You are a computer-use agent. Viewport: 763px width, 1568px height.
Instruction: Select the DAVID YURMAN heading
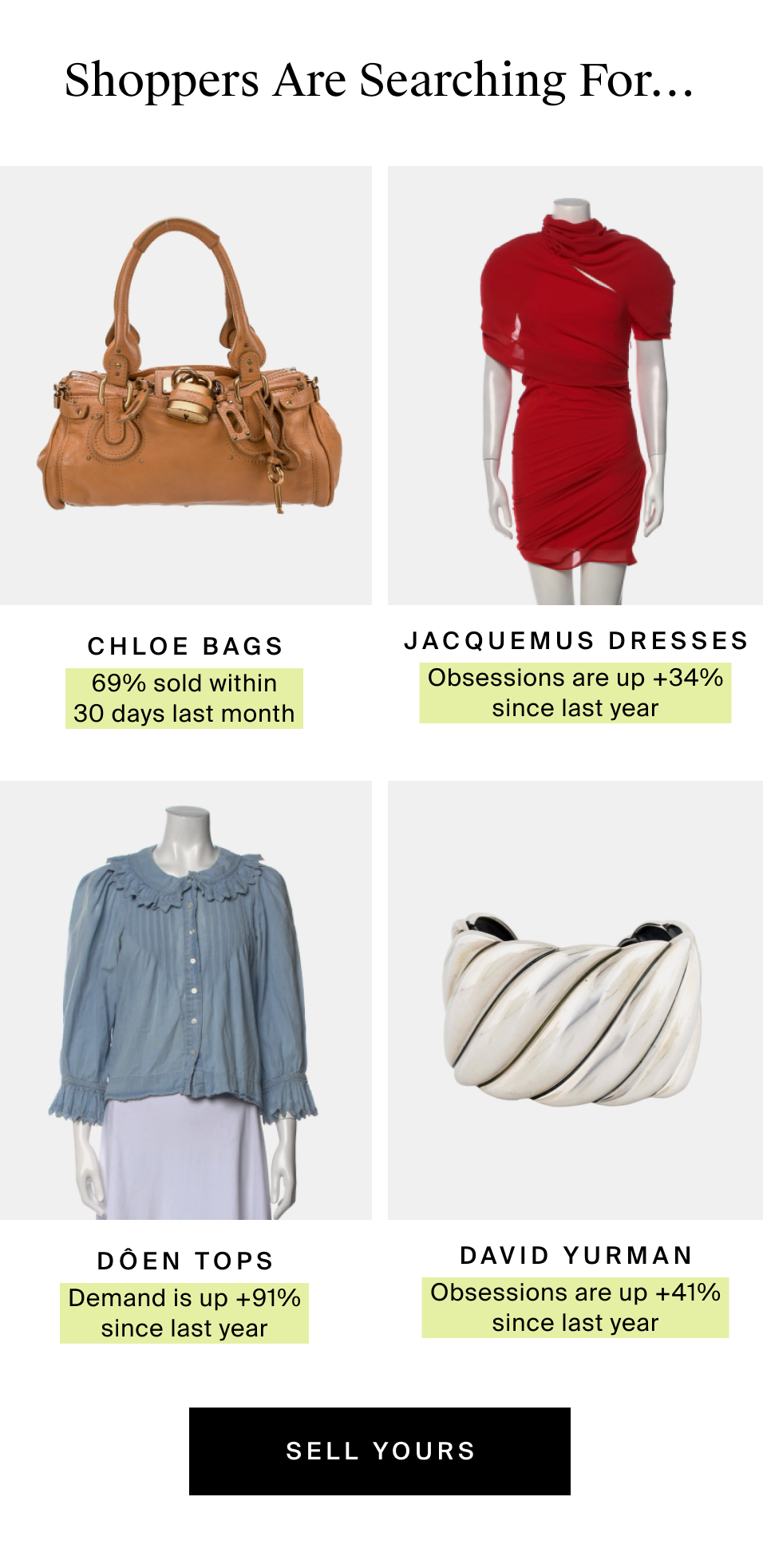point(575,1254)
